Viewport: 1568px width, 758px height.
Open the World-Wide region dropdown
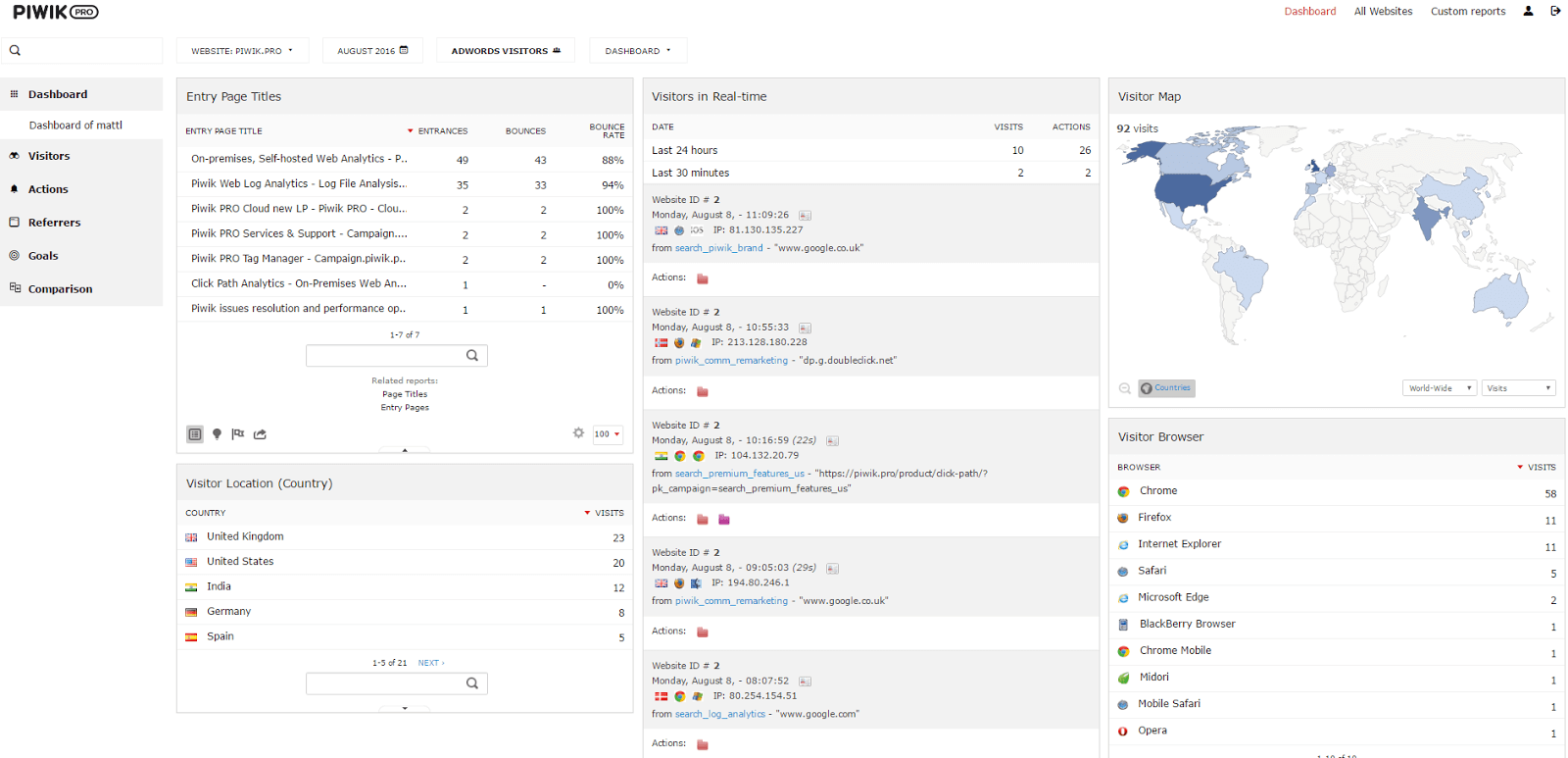click(x=1440, y=388)
